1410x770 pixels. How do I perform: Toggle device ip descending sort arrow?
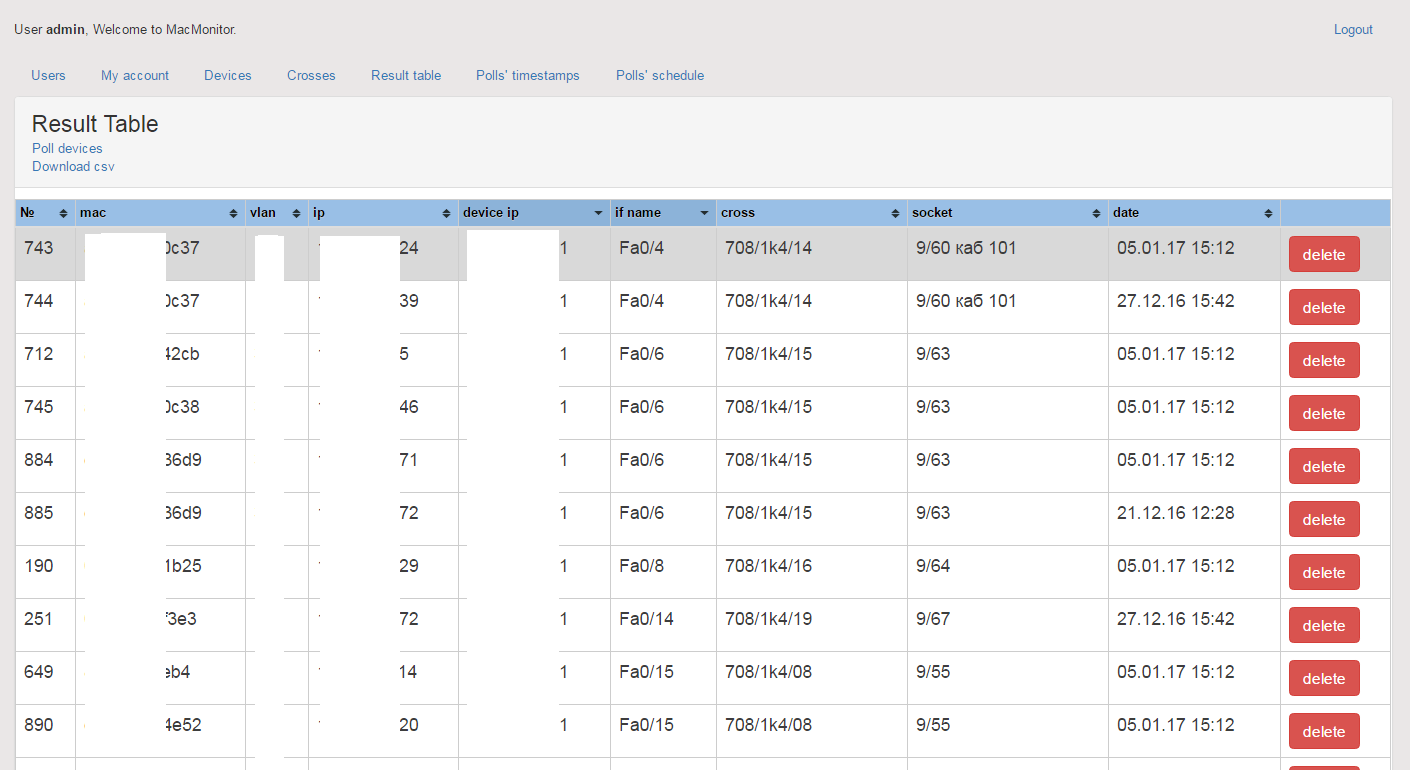tap(599, 213)
